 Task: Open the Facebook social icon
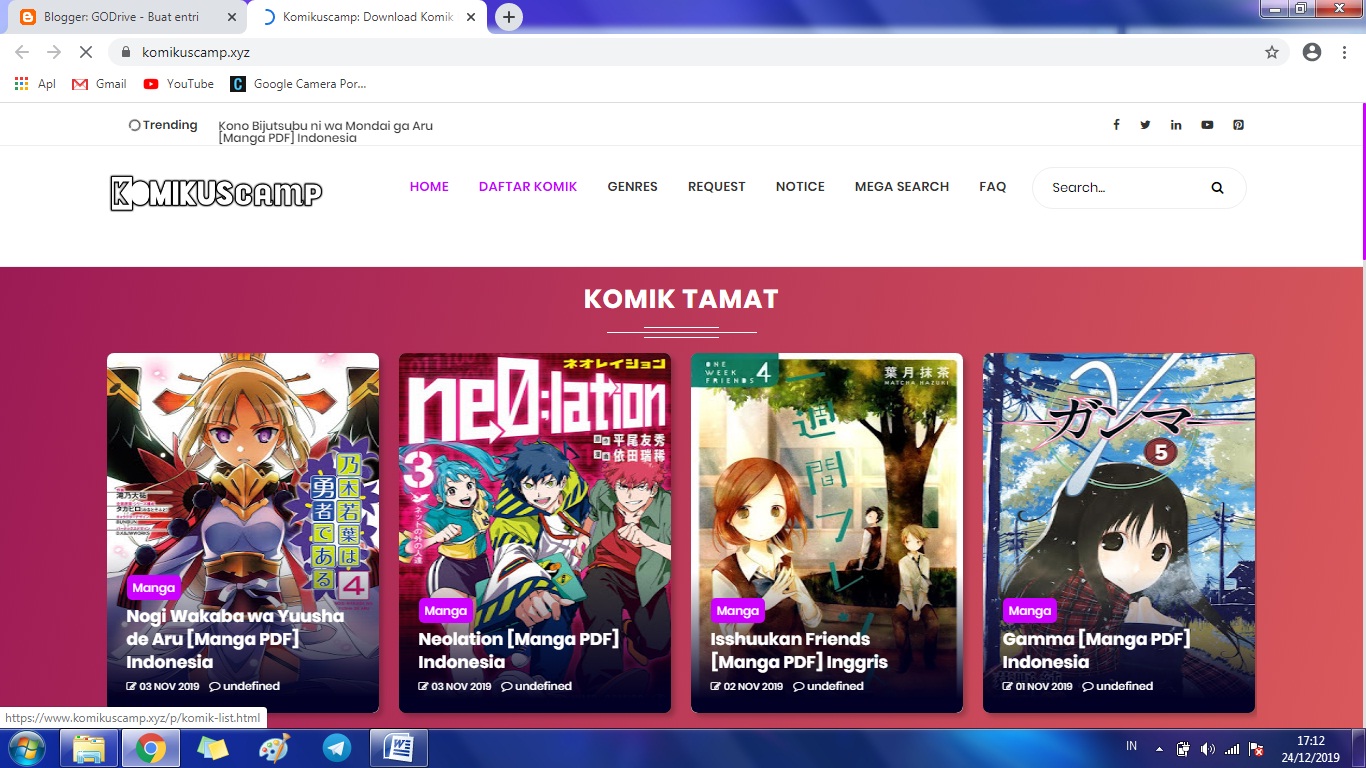coord(1116,125)
